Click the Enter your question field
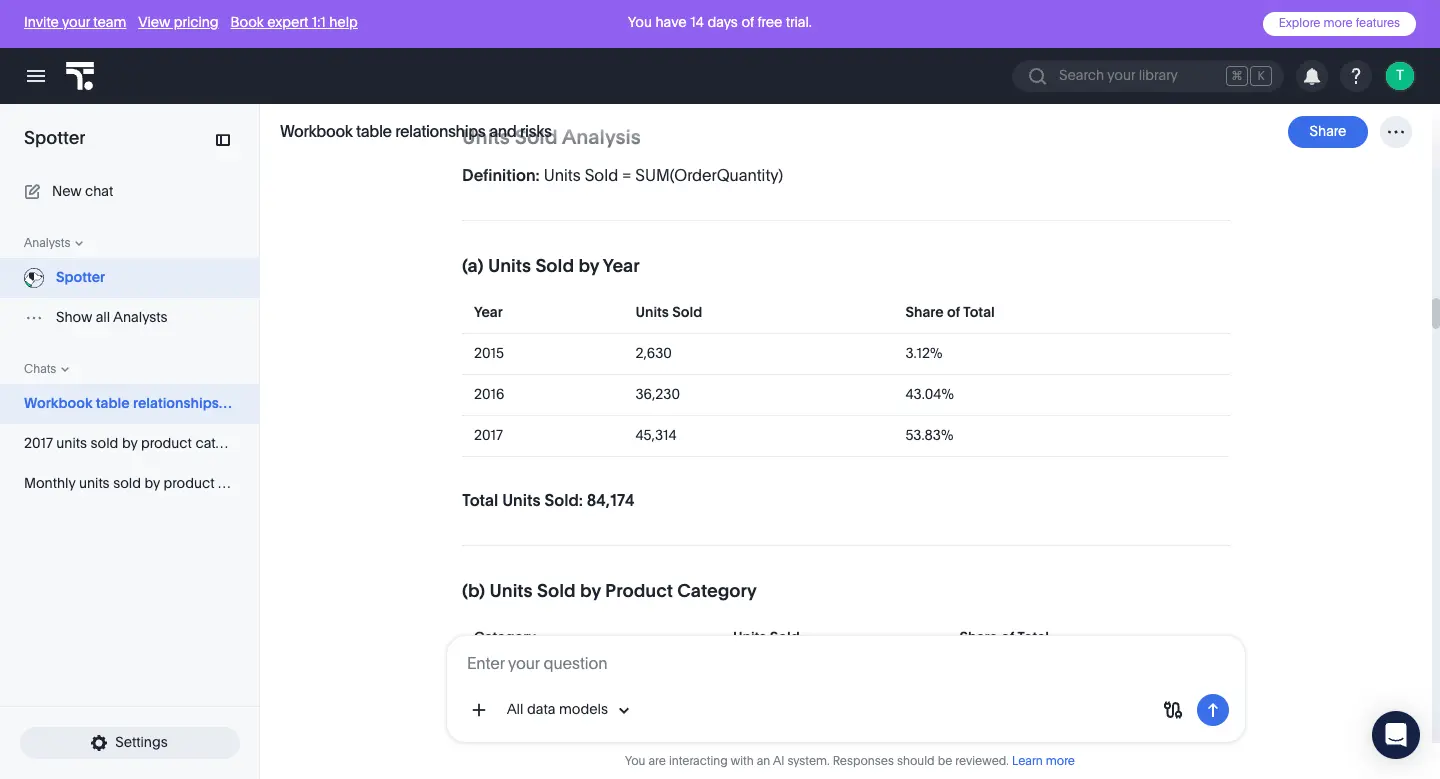Viewport: 1440px width, 779px height. tap(846, 664)
